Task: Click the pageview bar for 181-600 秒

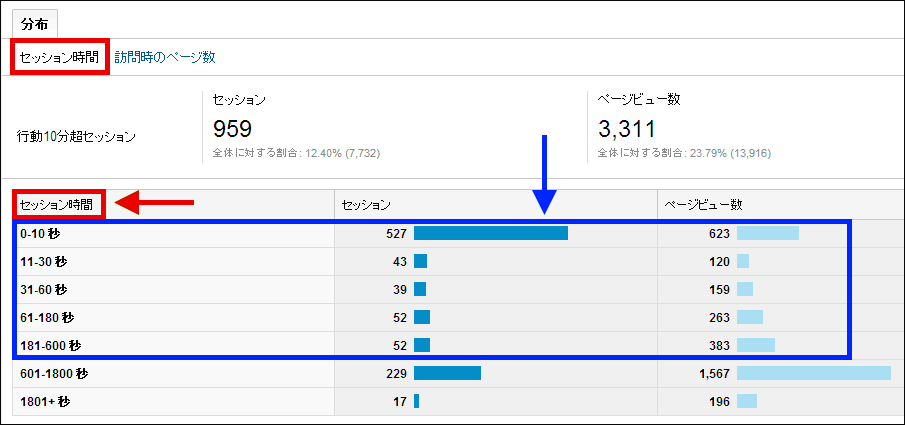Action: coord(755,345)
